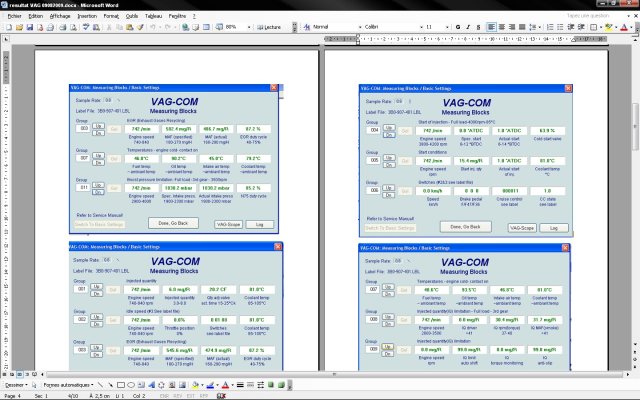Run the spelling and grammar check icon
This screenshot has height=400, width=640.
tap(86, 27)
